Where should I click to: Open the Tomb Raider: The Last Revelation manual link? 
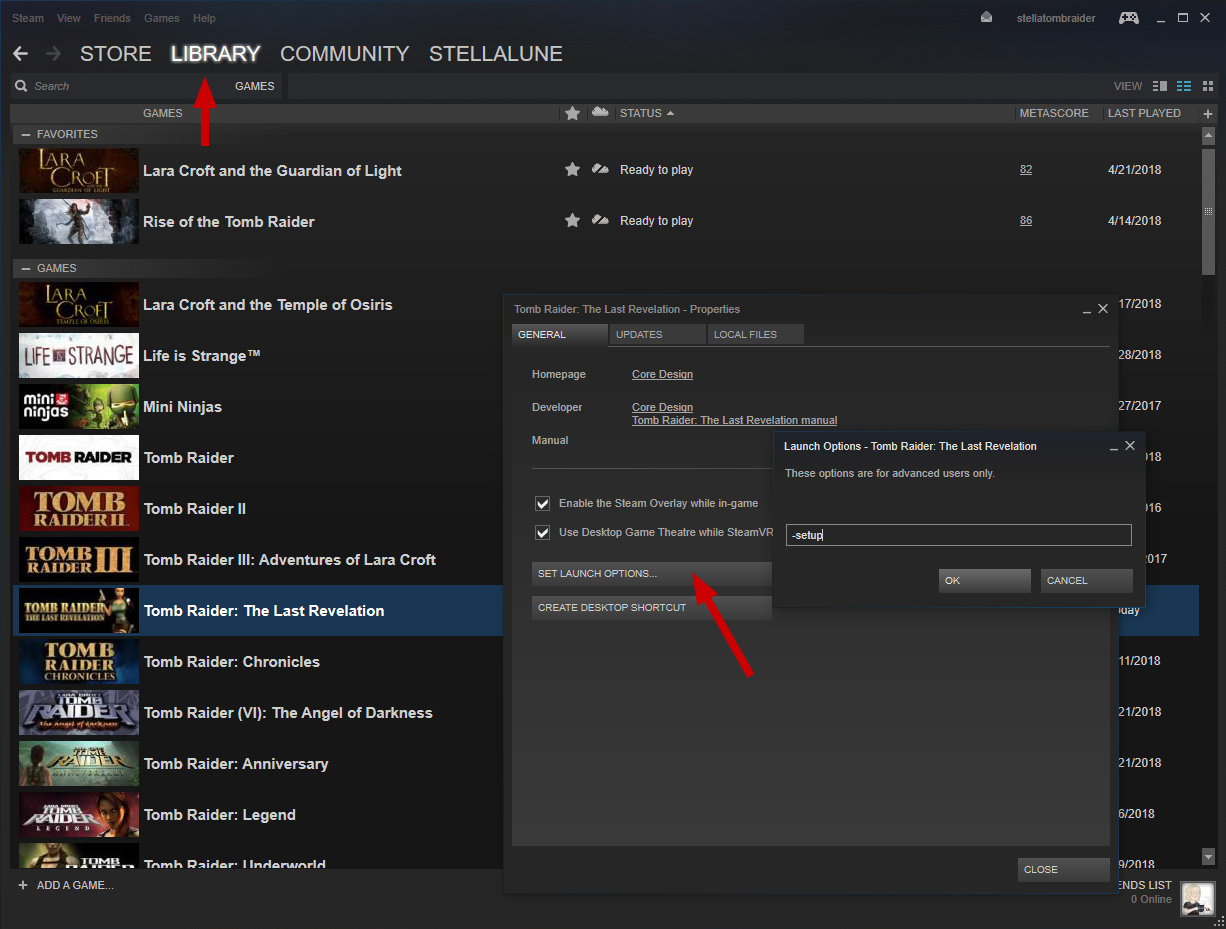(x=734, y=421)
